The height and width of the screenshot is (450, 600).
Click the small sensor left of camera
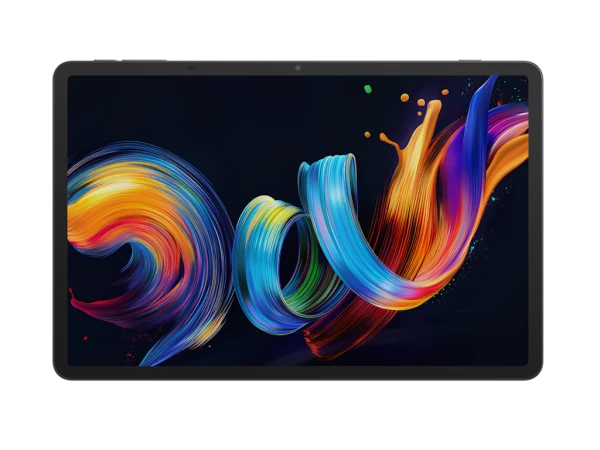pyautogui.click(x=190, y=68)
